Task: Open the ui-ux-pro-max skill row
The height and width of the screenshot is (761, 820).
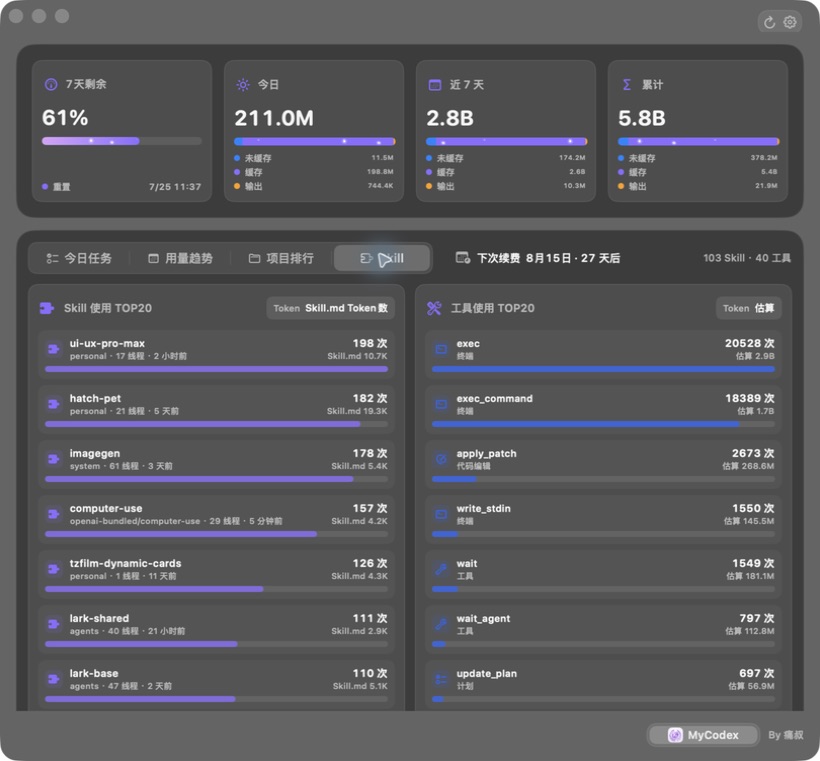Action: [217, 354]
